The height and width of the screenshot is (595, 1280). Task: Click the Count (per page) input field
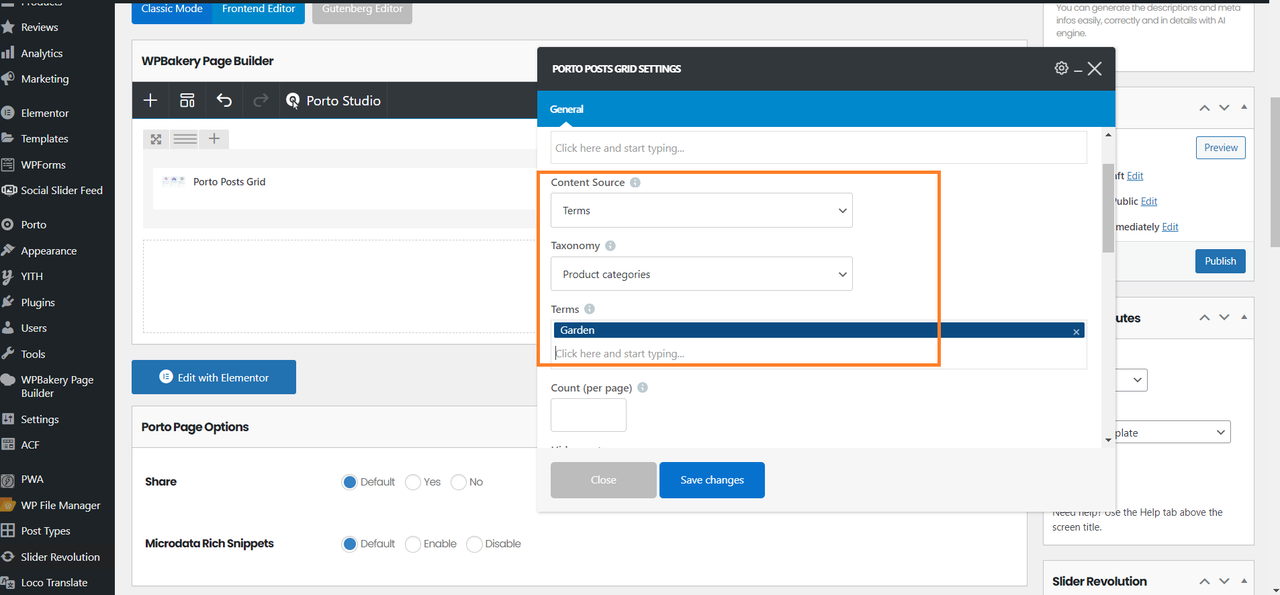(x=589, y=415)
